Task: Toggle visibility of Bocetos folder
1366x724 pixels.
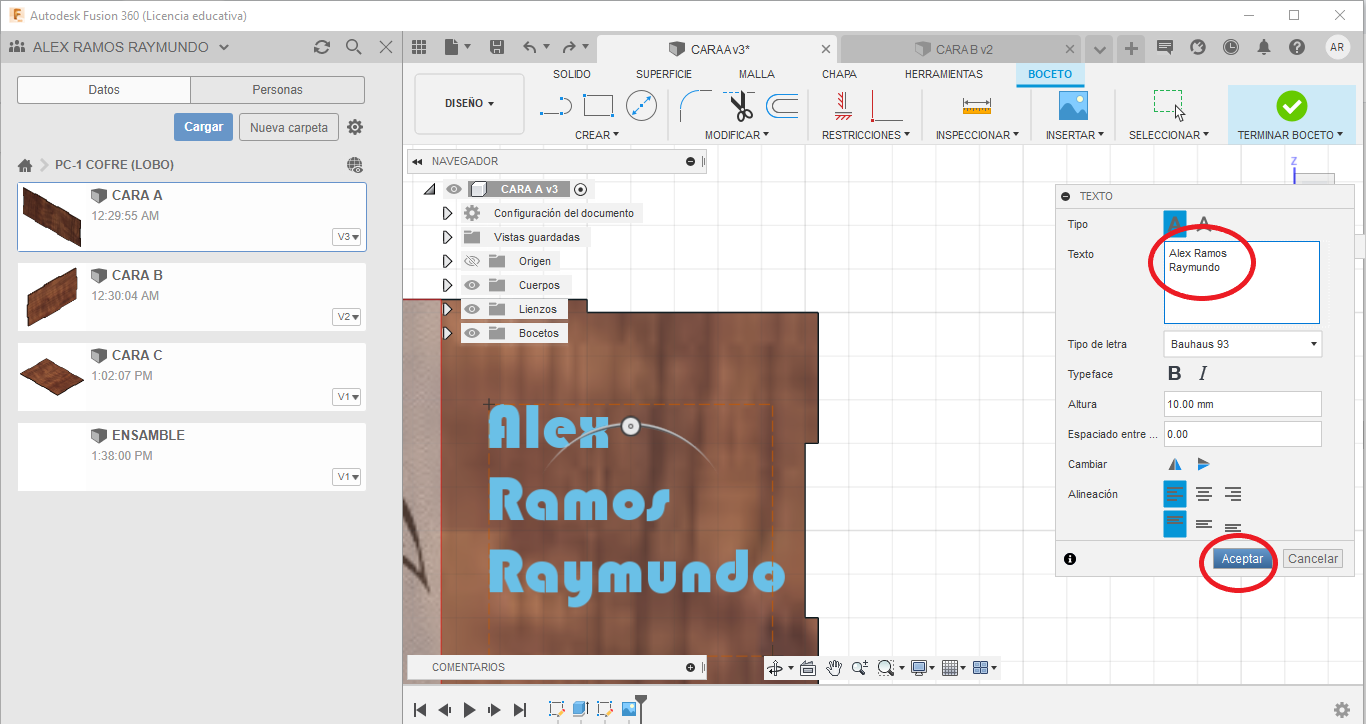Action: pos(473,333)
